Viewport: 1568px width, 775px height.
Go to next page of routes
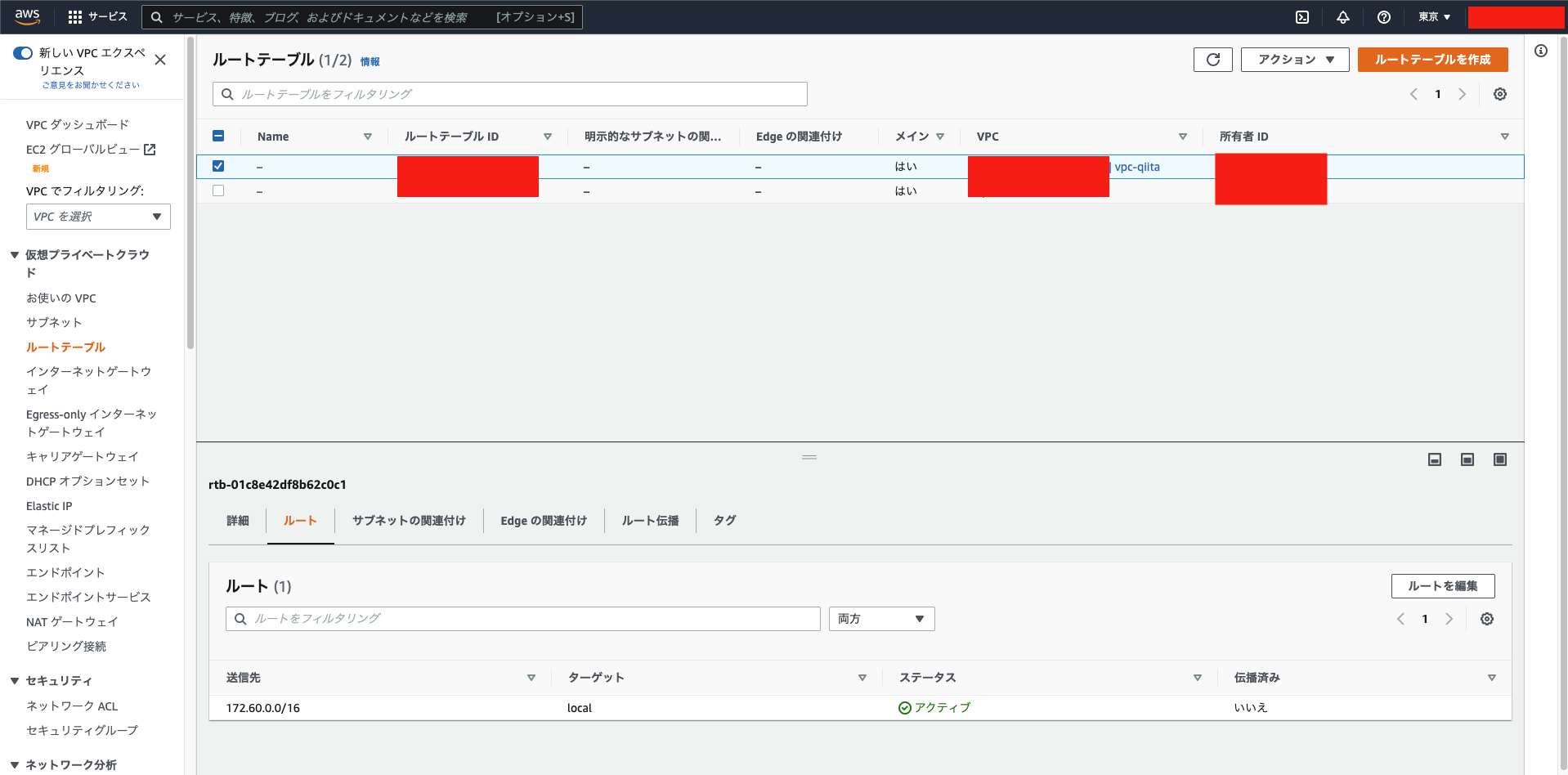pos(1449,619)
